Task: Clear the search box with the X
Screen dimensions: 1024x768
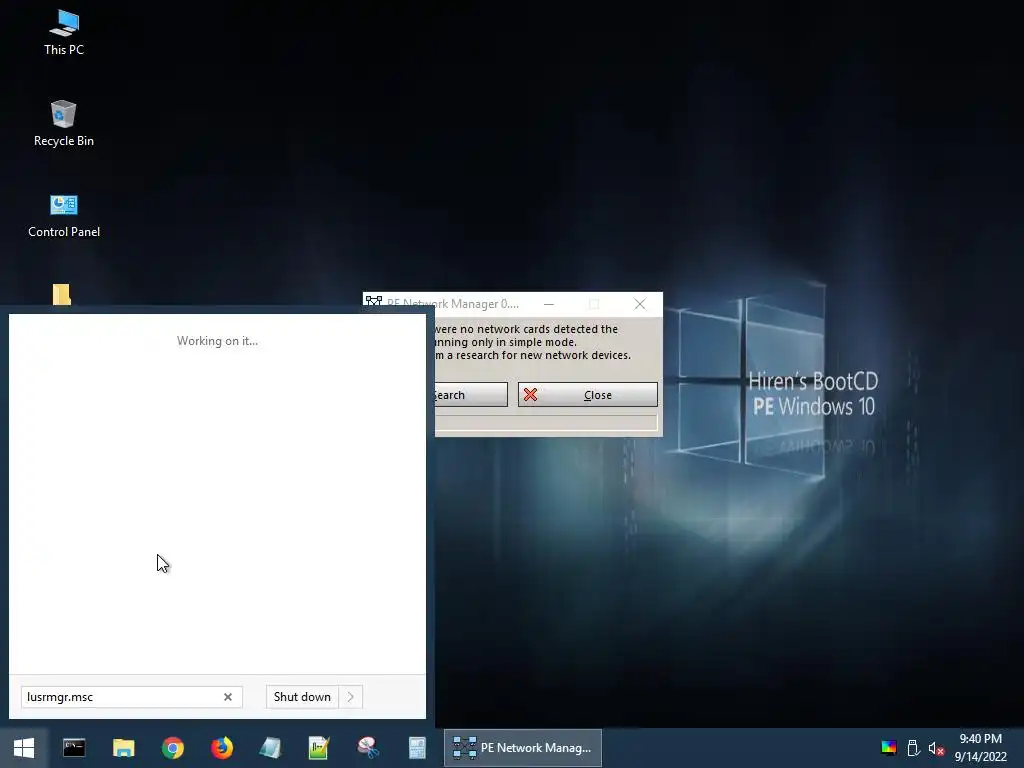Action: (x=228, y=697)
